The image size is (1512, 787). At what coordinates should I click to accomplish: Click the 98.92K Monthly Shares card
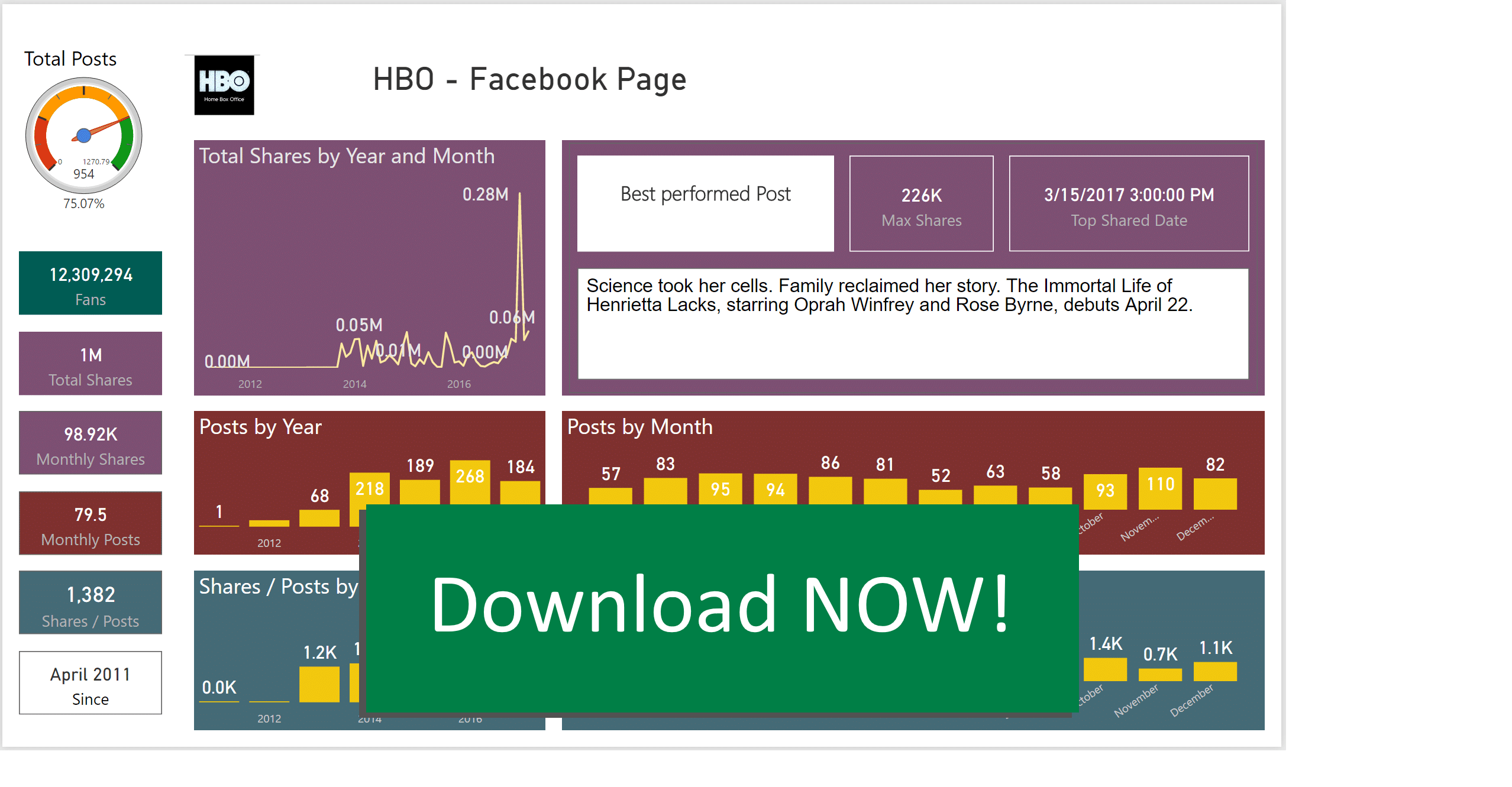[x=91, y=443]
